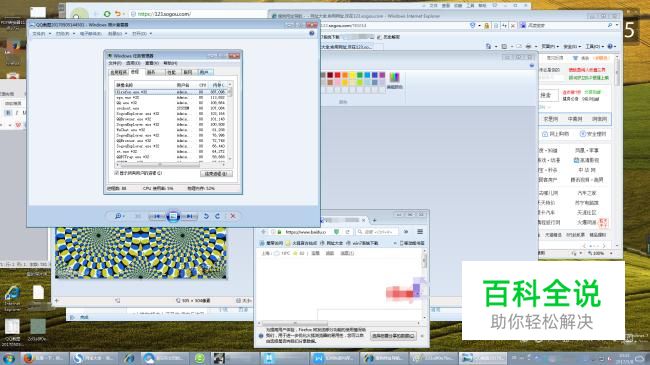The width and height of the screenshot is (650, 365).
Task: Click the Firefox URL bar showing baidu
Action: (x=305, y=232)
